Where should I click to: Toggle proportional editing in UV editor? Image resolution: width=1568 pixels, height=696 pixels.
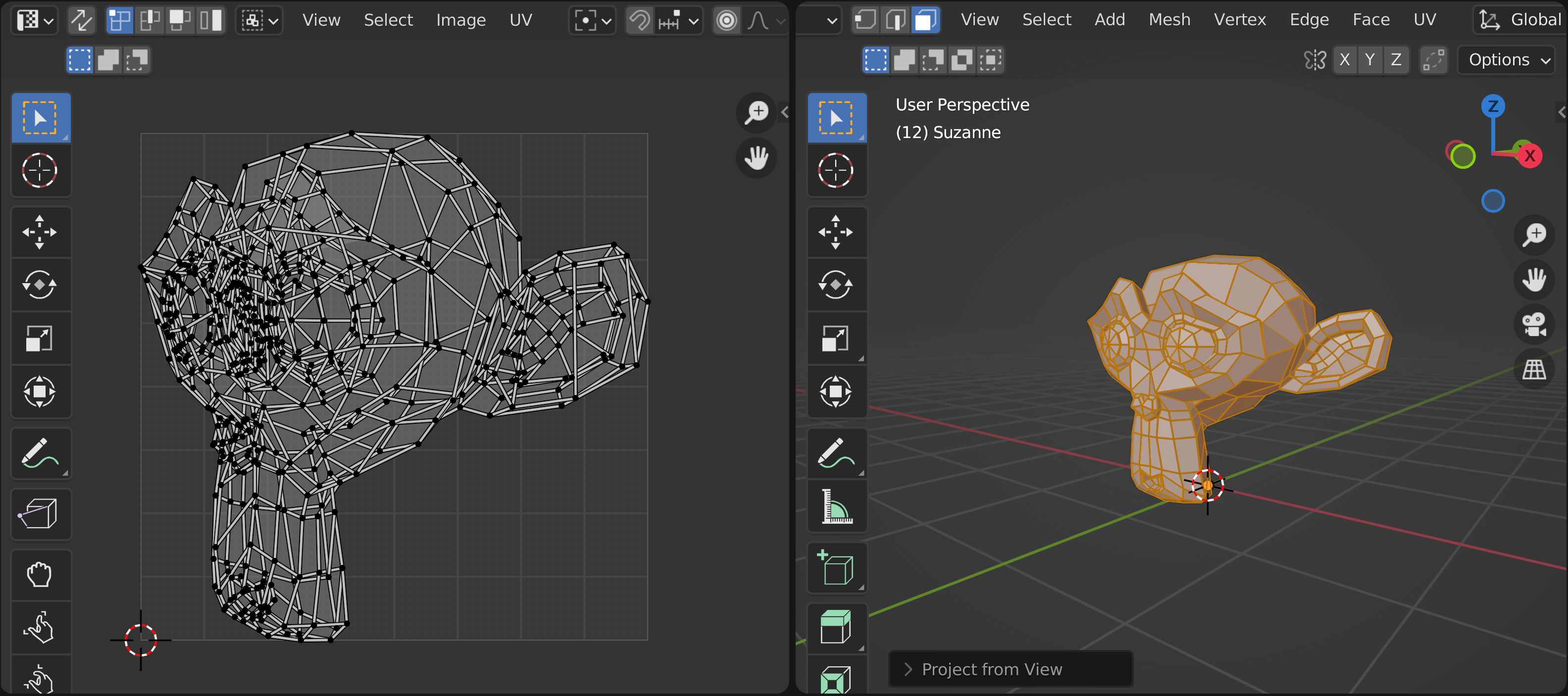coord(726,21)
